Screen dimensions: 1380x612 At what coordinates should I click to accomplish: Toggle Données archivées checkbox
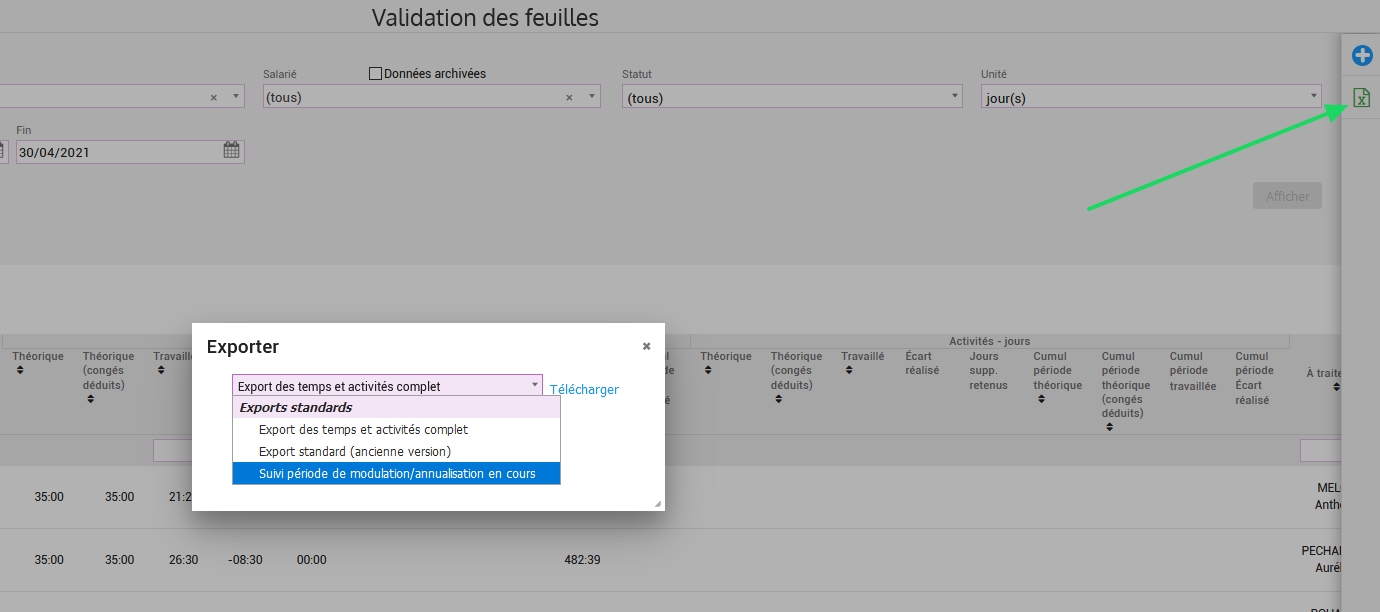click(x=376, y=73)
